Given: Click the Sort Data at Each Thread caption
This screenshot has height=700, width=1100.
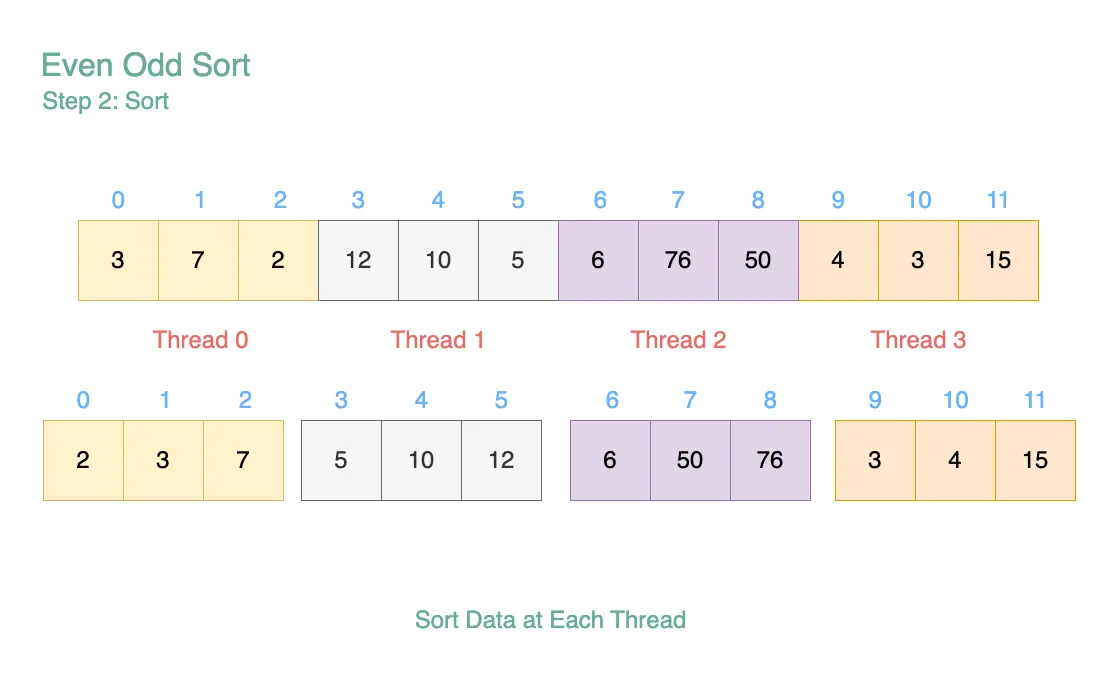Looking at the screenshot, I should click(551, 620).
